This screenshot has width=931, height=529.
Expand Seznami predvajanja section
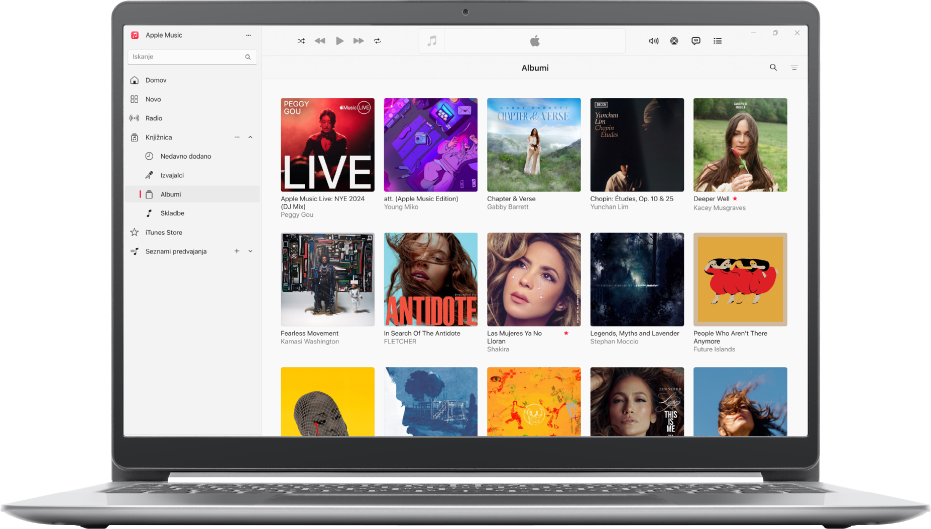251,251
